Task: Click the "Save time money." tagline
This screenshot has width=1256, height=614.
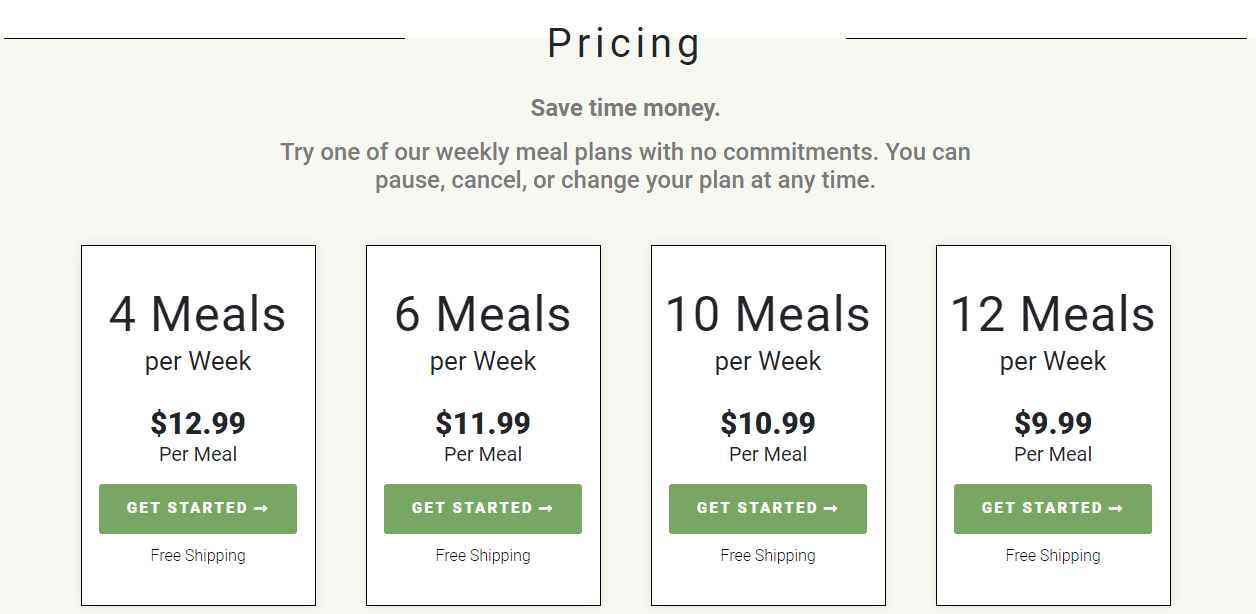Action: pyautogui.click(x=625, y=108)
